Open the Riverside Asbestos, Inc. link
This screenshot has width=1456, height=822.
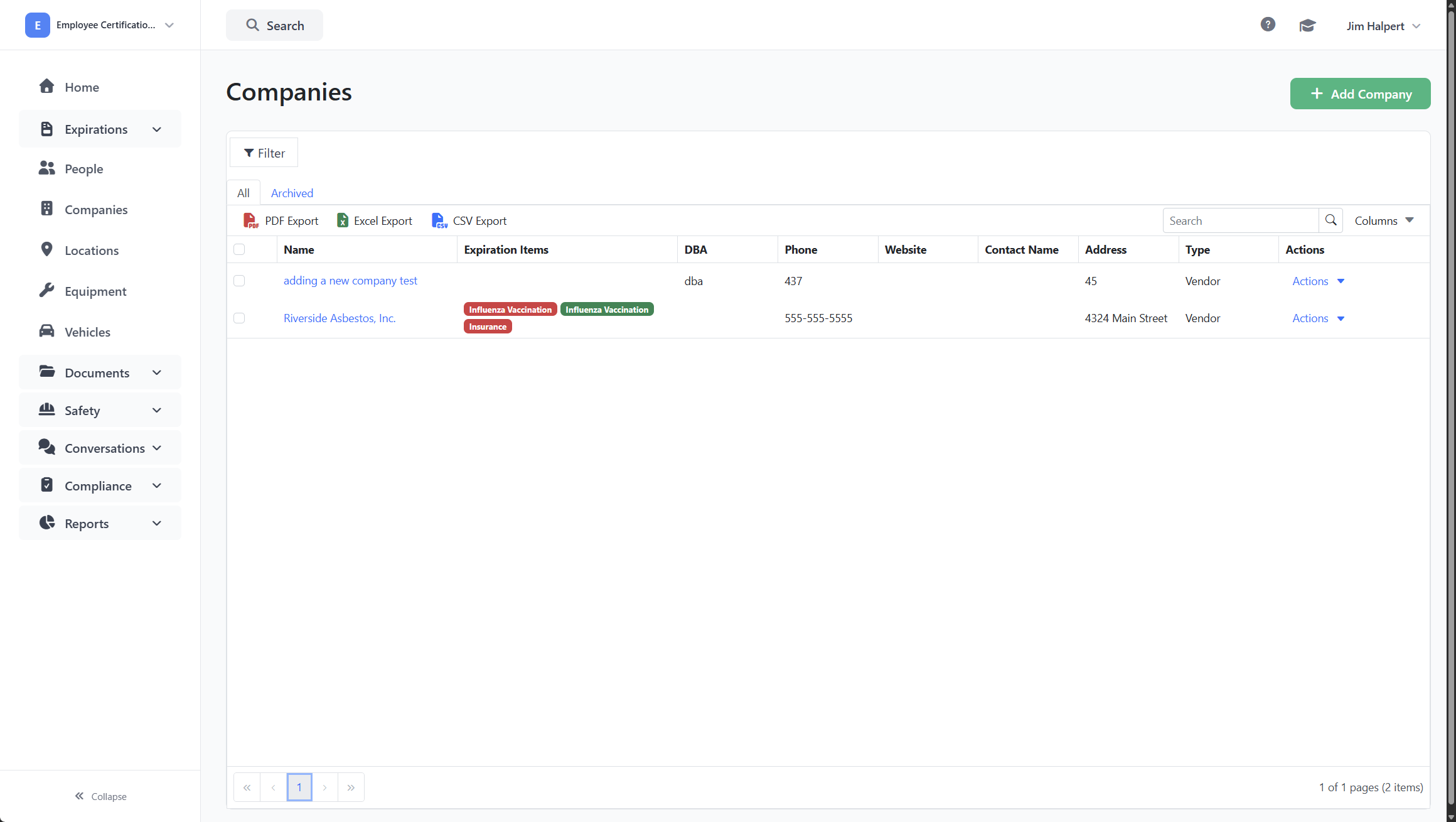pyautogui.click(x=340, y=318)
